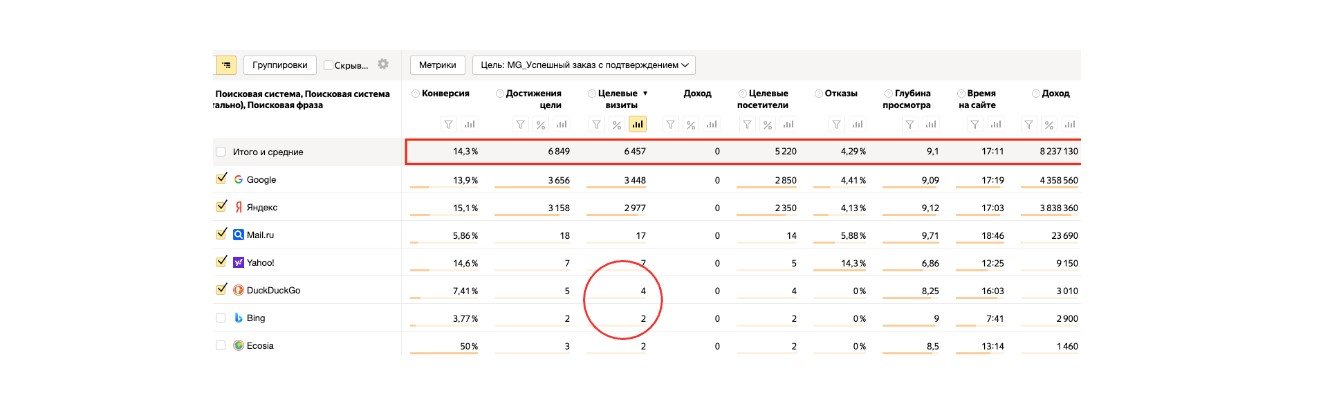Viewport: 1318px width, 409px height.
Task: Chart icon under first Доход column
Action: [x=712, y=124]
